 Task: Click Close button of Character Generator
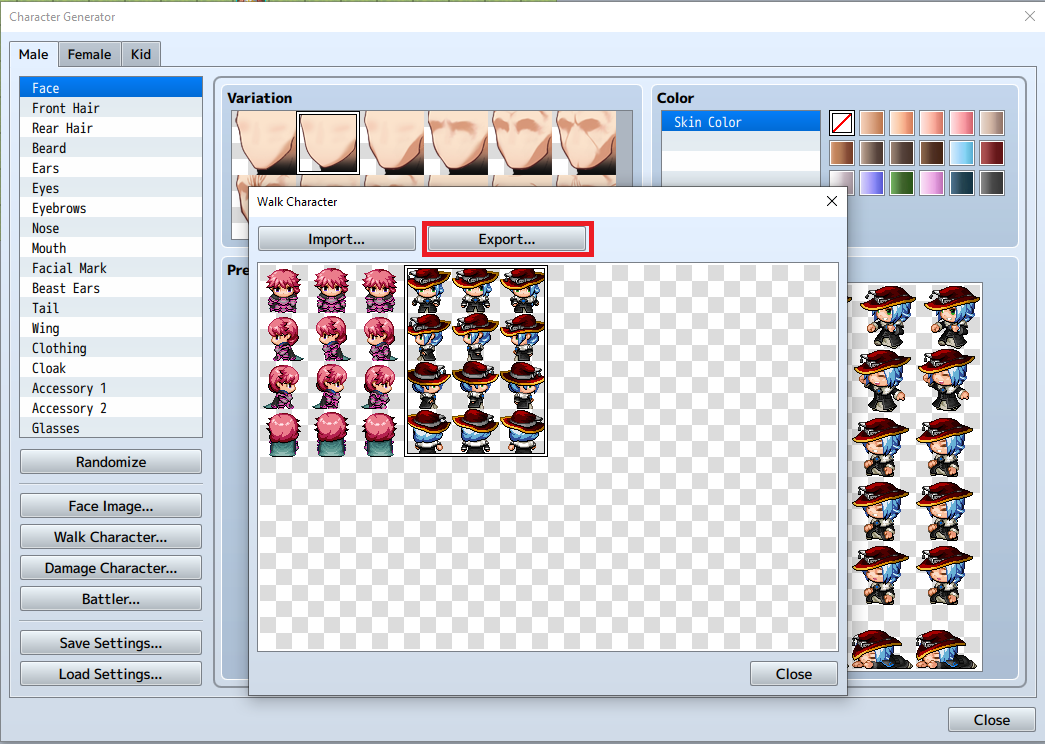tap(992, 719)
